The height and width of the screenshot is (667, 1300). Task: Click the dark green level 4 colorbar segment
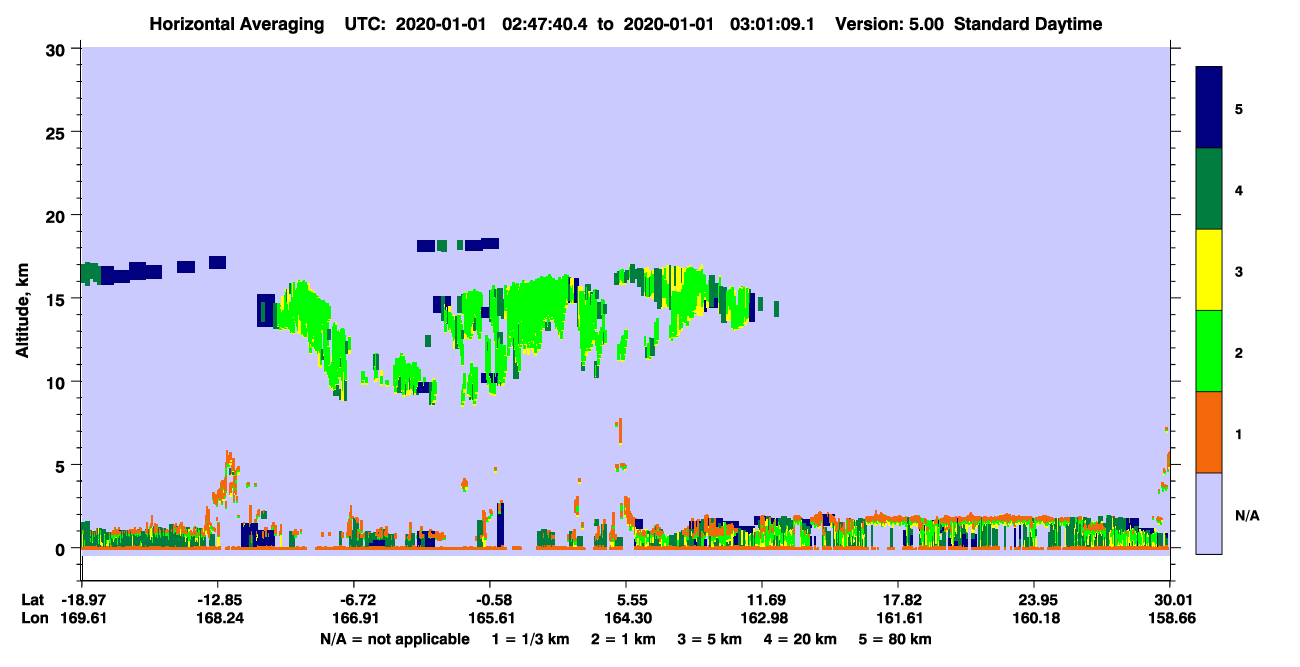tap(1209, 189)
